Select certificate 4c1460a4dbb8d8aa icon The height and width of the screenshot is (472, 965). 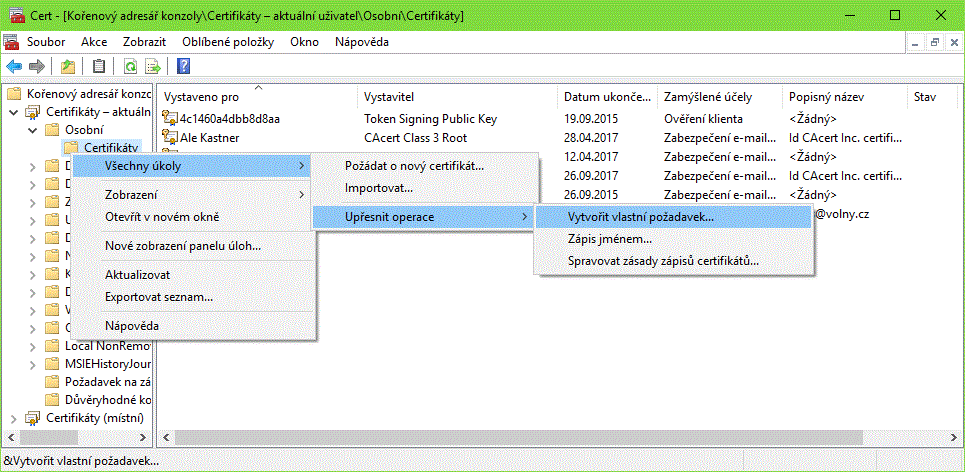(x=170, y=119)
